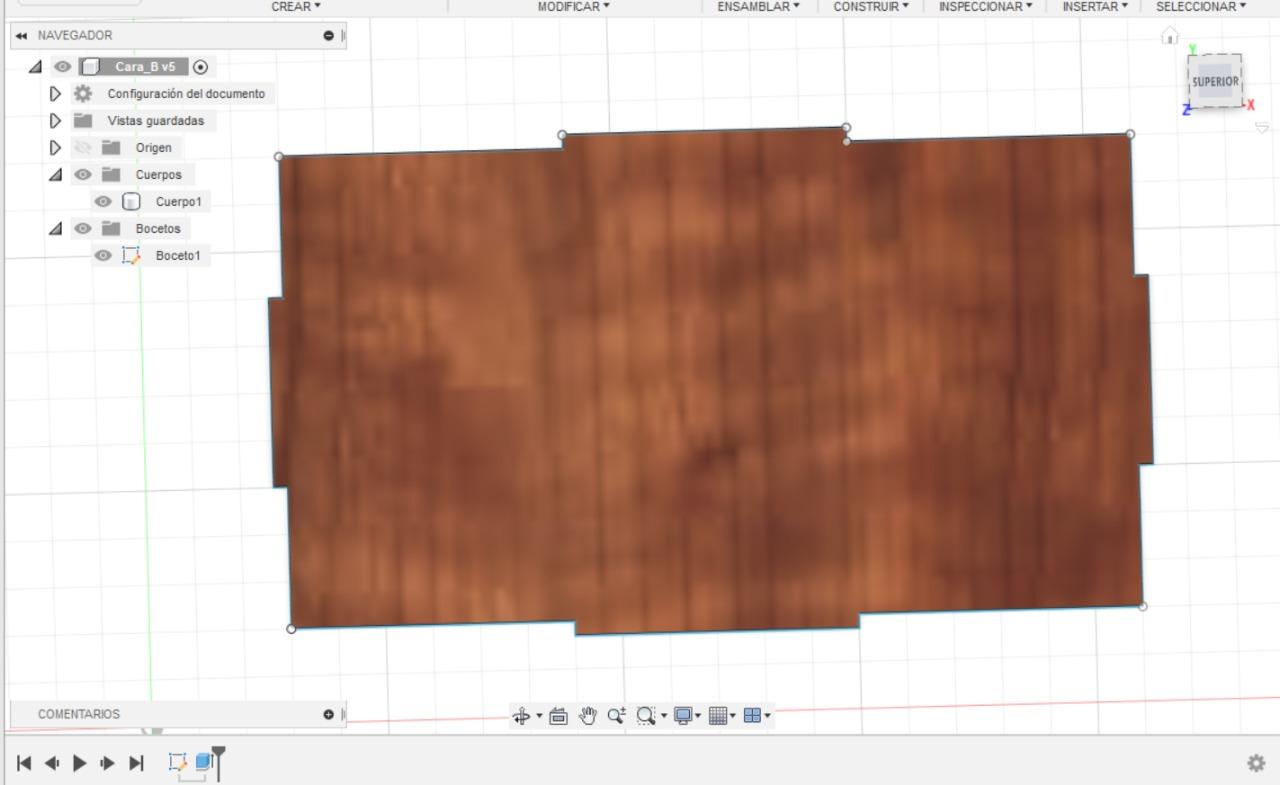Collapse the Cuerpos folder

pyautogui.click(x=56, y=175)
